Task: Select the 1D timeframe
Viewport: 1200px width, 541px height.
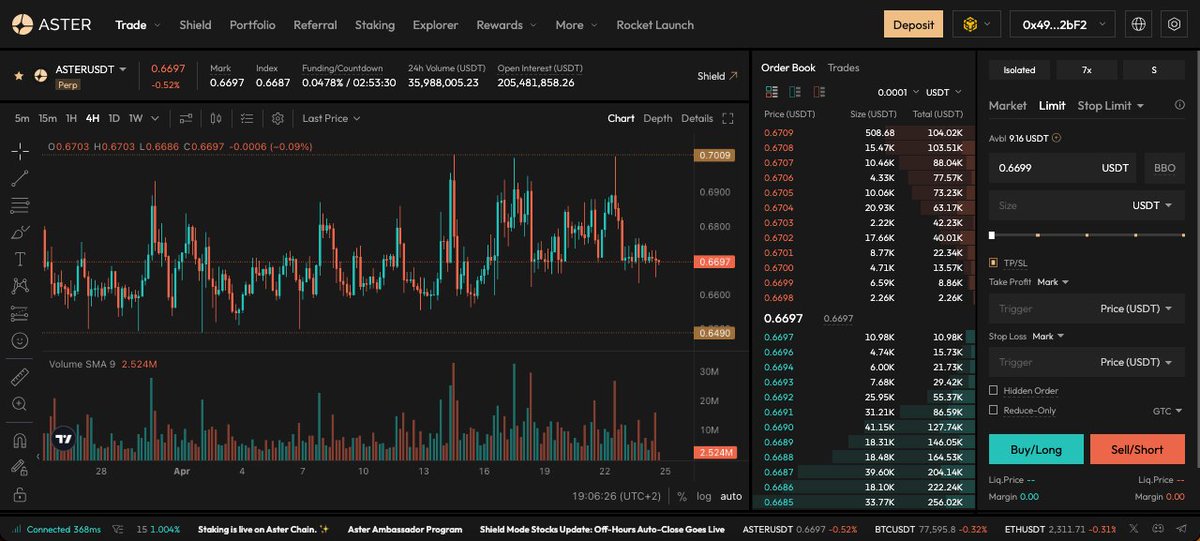Action: click(x=114, y=118)
